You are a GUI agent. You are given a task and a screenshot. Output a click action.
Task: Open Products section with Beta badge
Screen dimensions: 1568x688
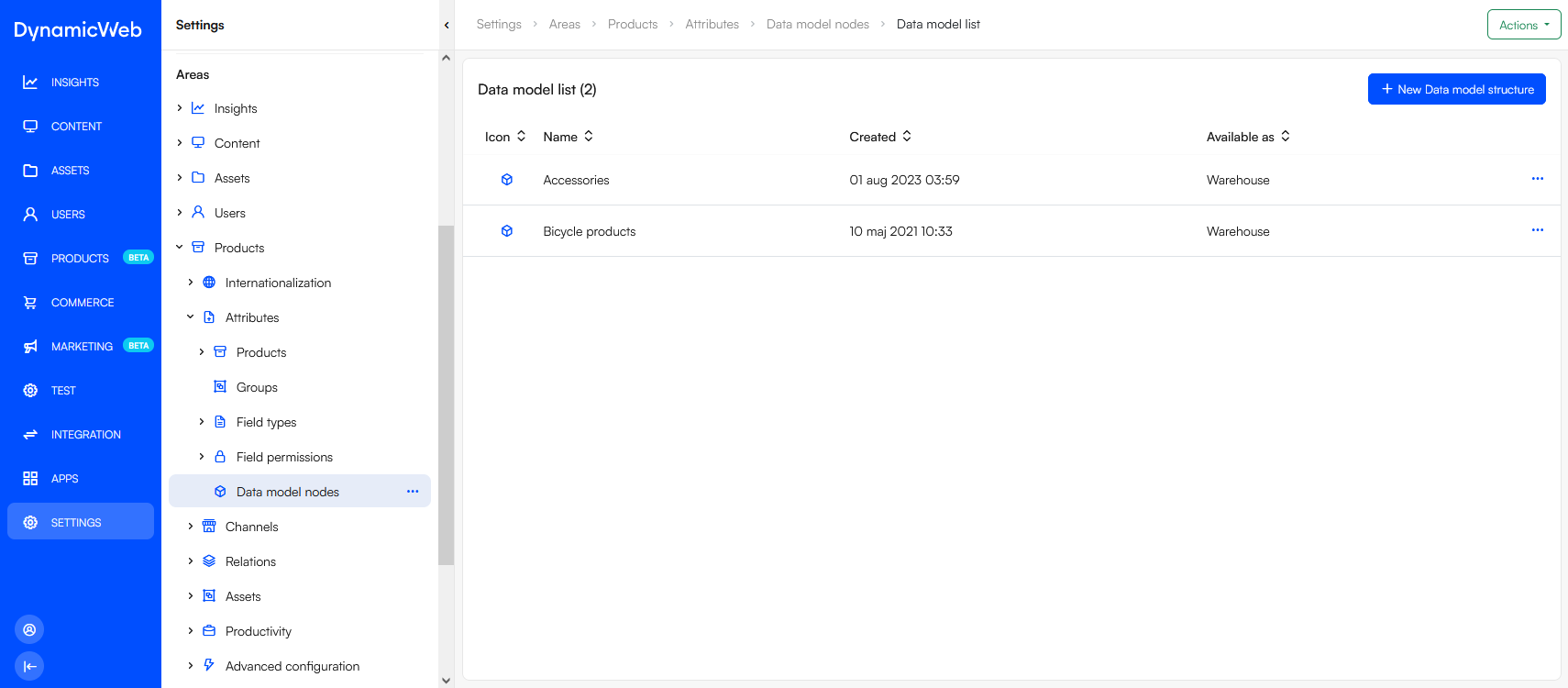pos(81,259)
